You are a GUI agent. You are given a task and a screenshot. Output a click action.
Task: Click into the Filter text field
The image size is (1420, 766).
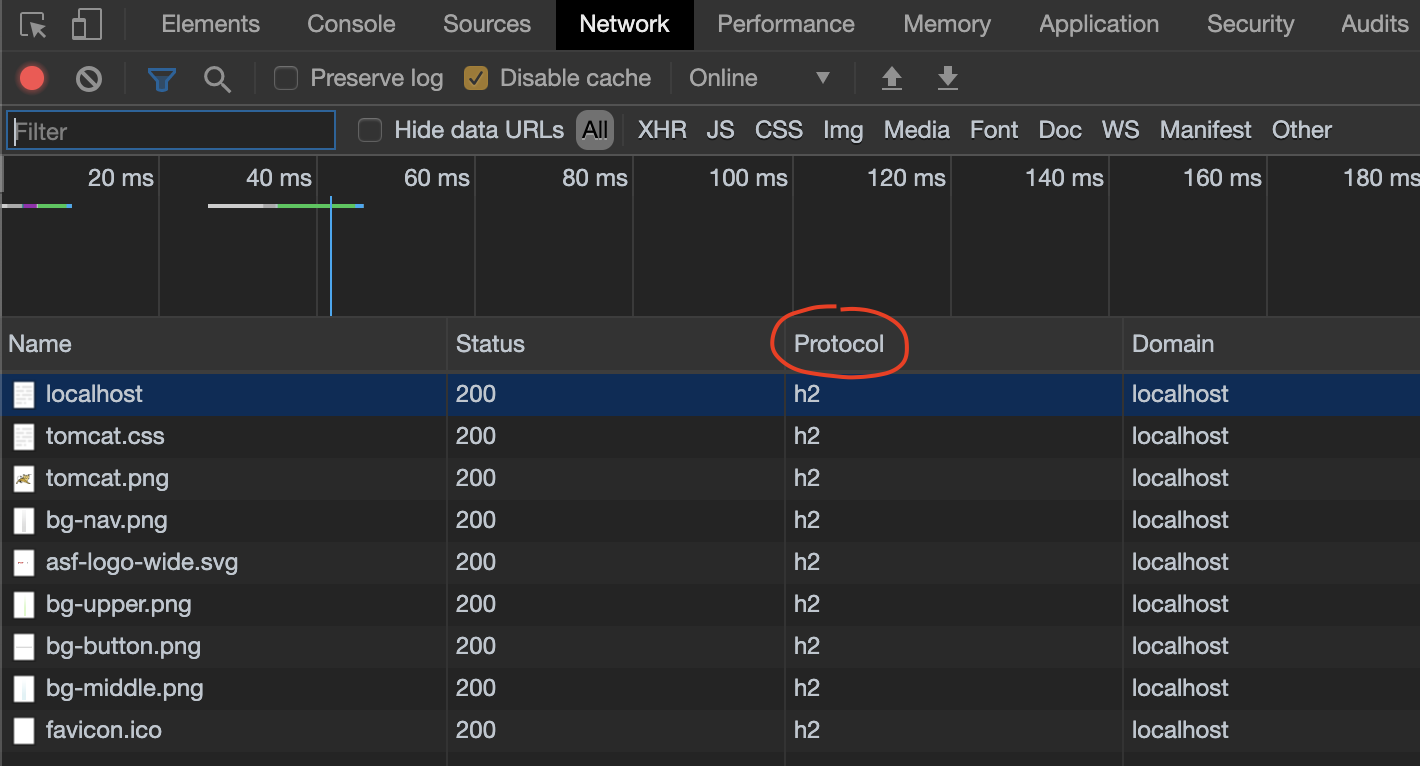[x=171, y=131]
